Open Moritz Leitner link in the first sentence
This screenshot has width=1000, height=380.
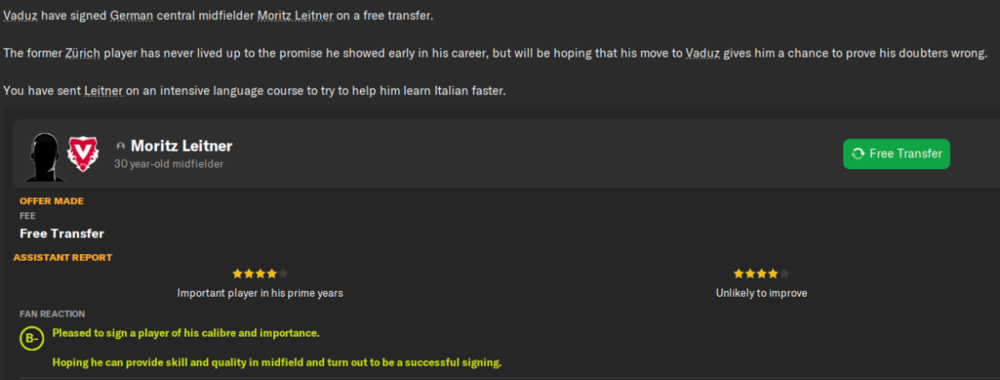coord(295,15)
